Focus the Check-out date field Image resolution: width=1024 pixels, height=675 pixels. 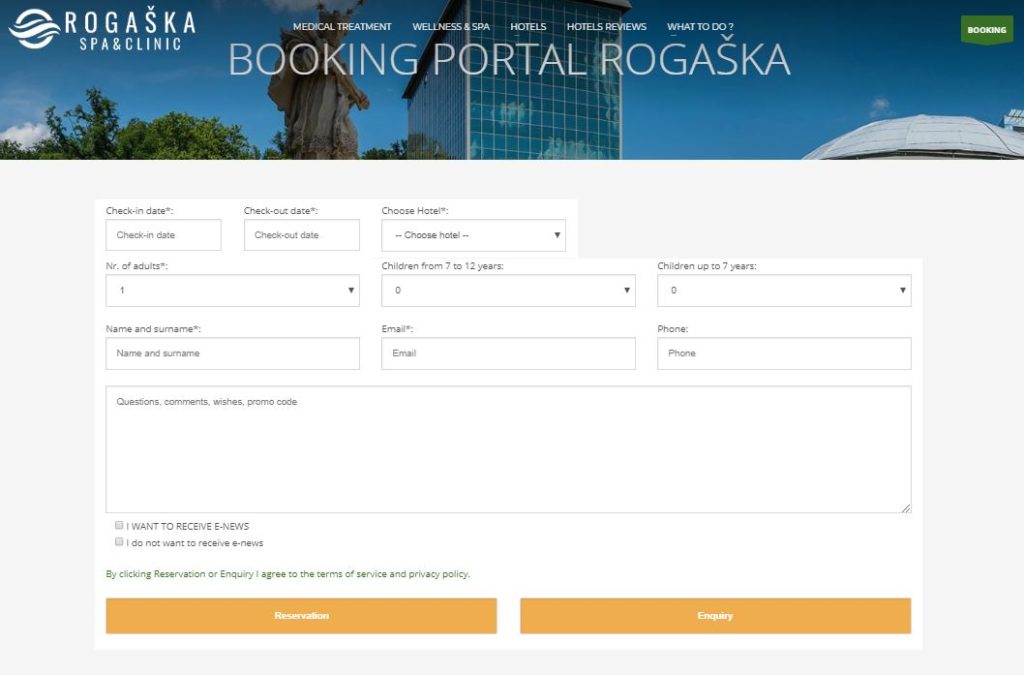point(302,235)
